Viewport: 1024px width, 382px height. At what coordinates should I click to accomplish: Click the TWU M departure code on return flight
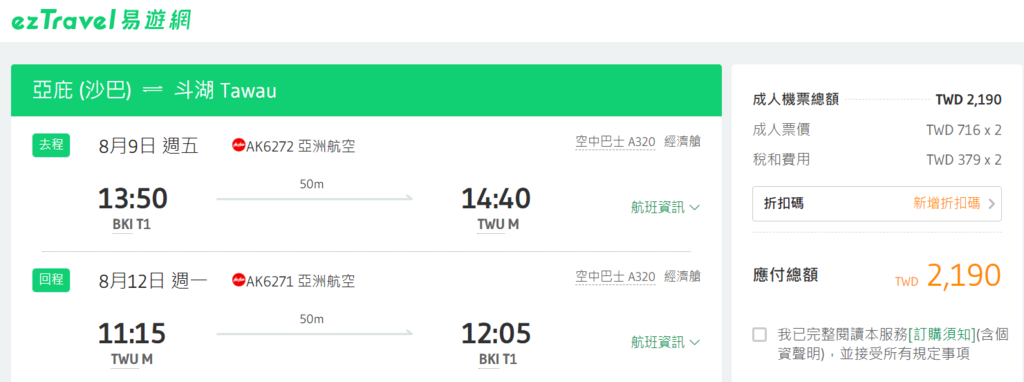click(133, 359)
